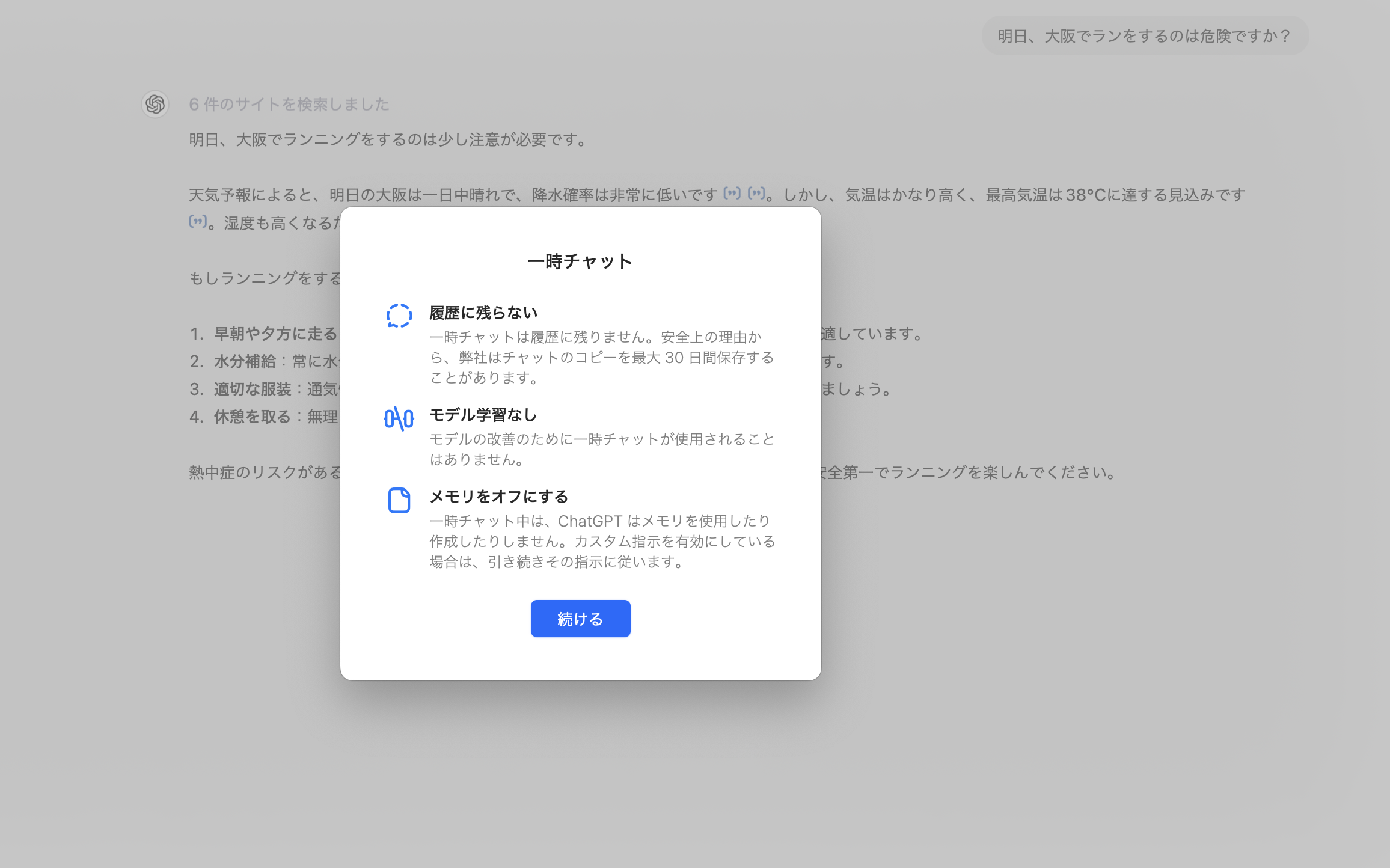Click the second citation icon before しかし
The height and width of the screenshot is (868, 1390).
756,193
